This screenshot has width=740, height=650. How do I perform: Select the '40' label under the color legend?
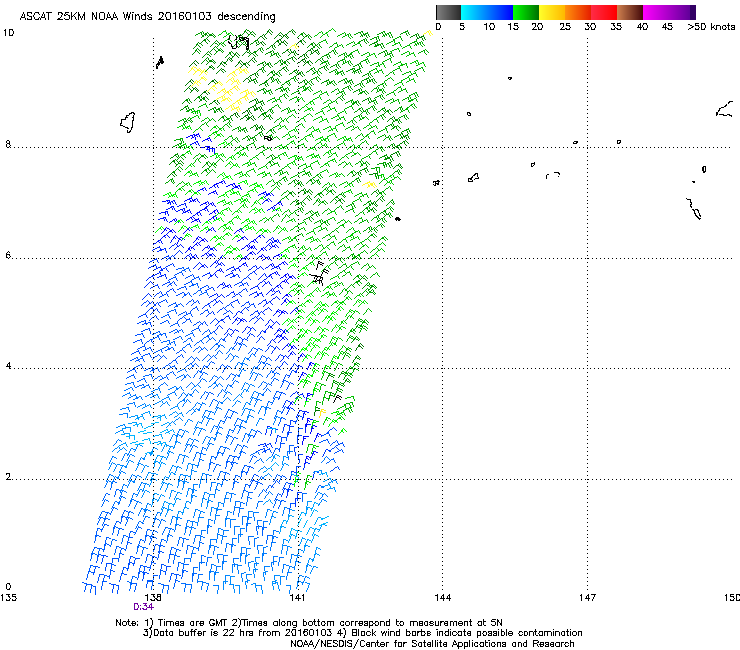click(x=642, y=27)
